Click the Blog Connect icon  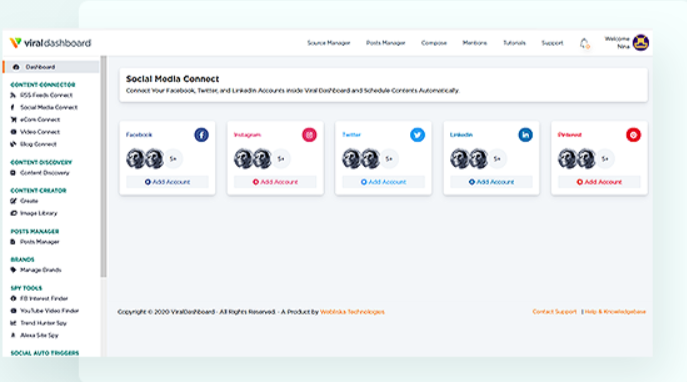pyautogui.click(x=13, y=144)
